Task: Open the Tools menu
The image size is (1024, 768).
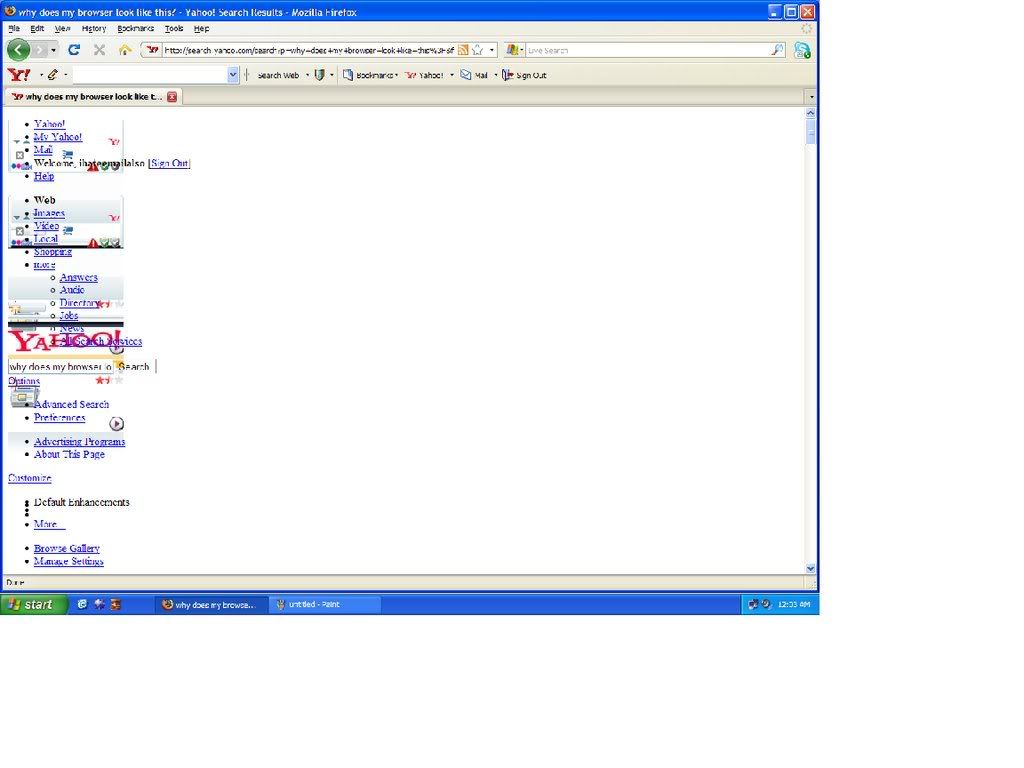Action: [174, 29]
